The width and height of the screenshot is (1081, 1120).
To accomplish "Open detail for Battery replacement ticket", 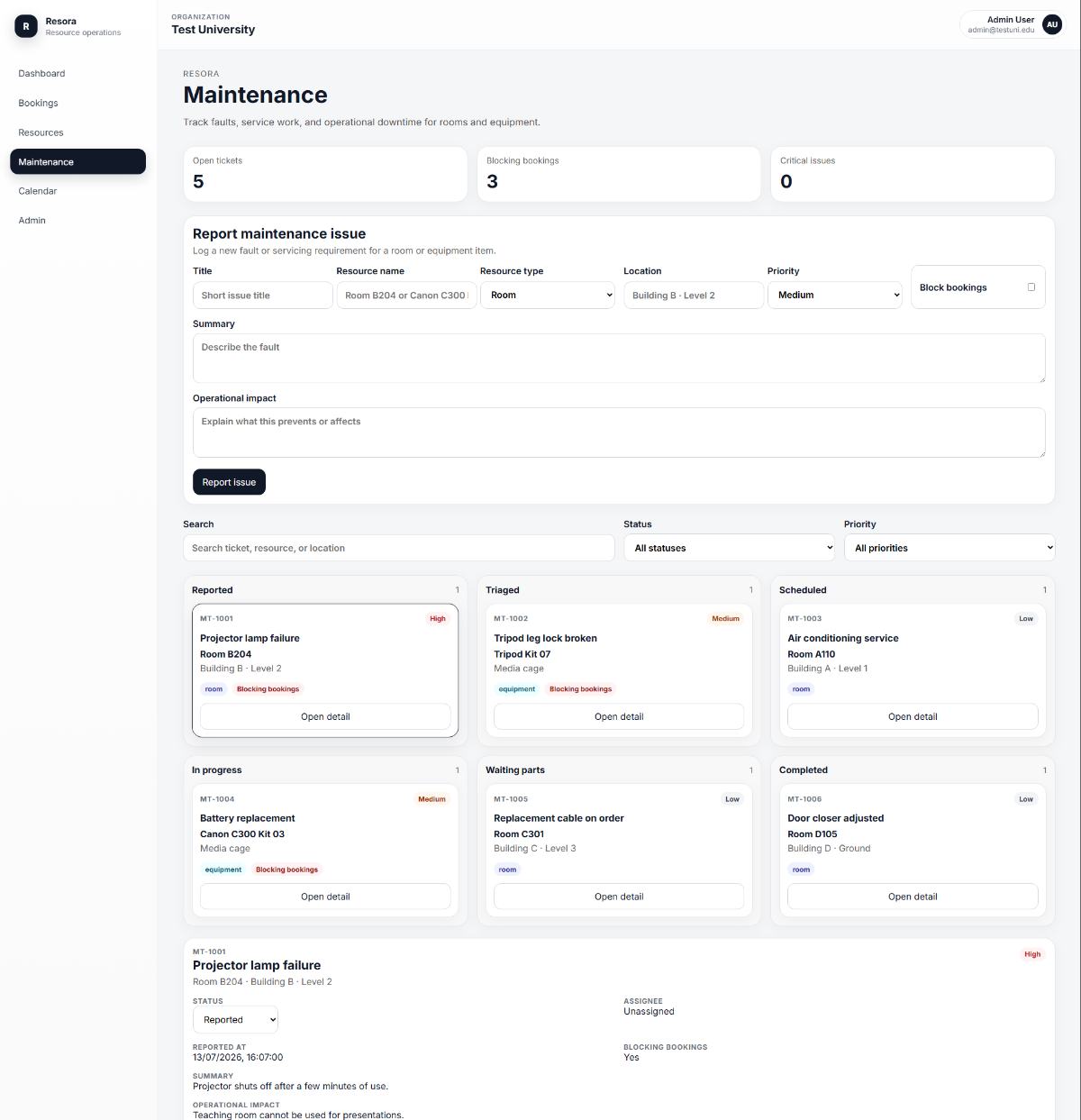I will pyautogui.click(x=325, y=897).
